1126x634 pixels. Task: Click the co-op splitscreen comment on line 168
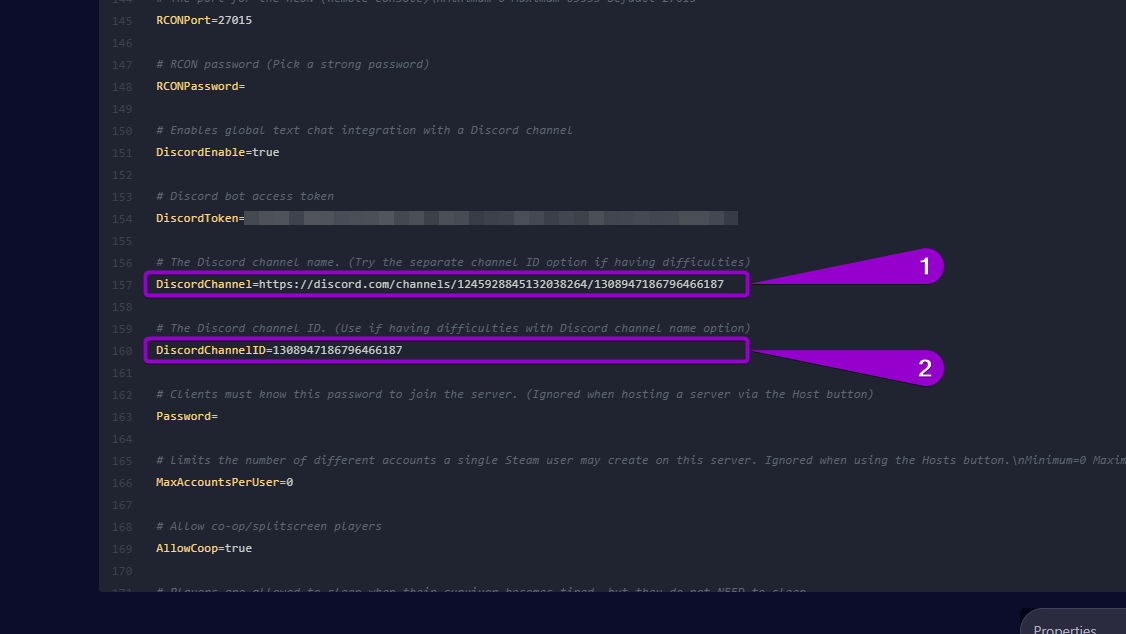pyautogui.click(x=268, y=526)
